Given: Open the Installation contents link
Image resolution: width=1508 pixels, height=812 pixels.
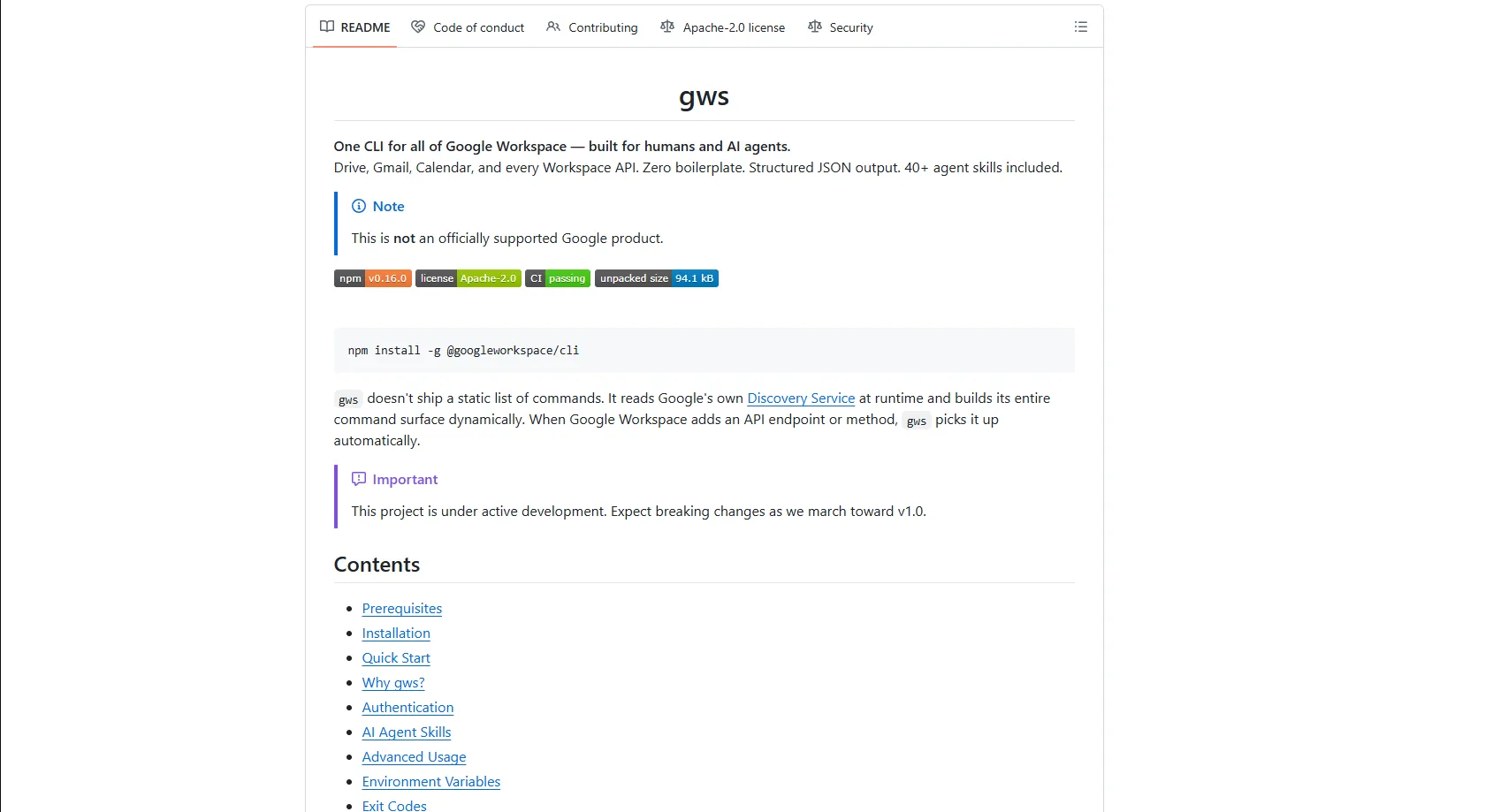Looking at the screenshot, I should click(395, 634).
